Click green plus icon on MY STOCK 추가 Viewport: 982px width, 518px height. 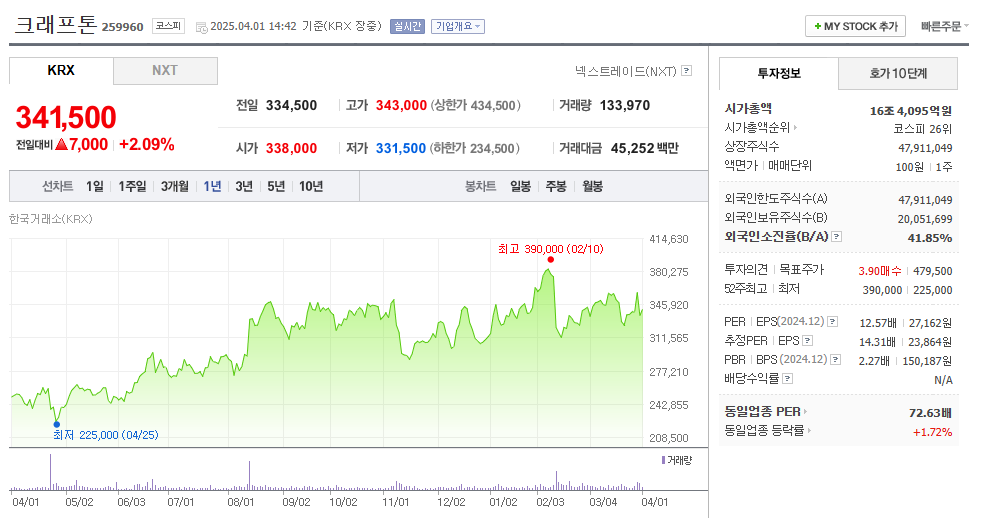coord(817,26)
